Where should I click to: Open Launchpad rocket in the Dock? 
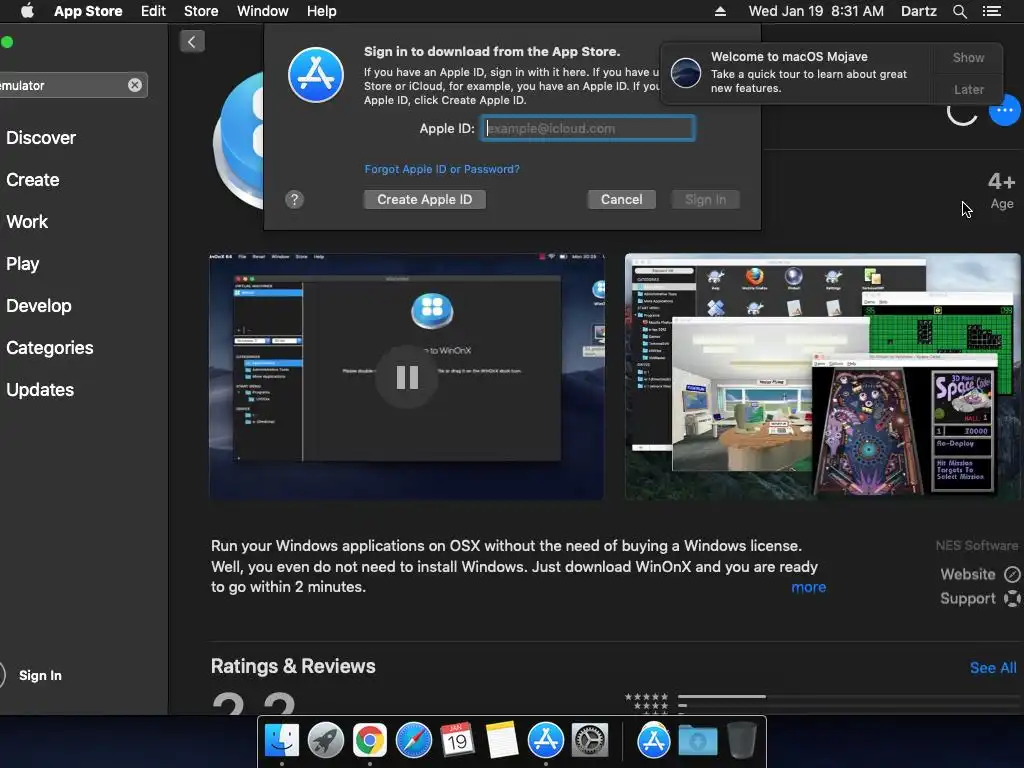pyautogui.click(x=325, y=741)
